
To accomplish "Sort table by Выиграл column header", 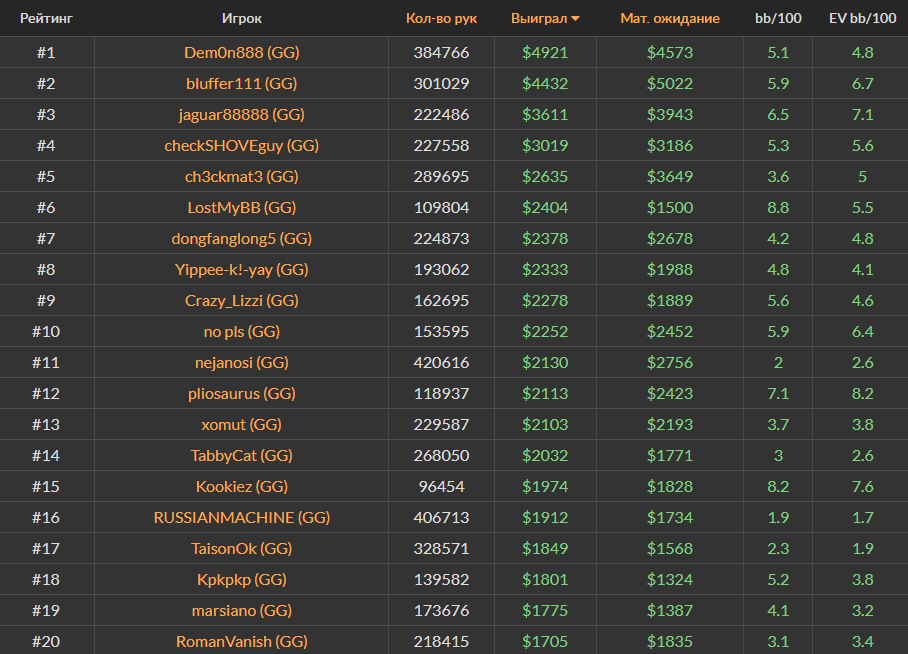I will tap(538, 19).
